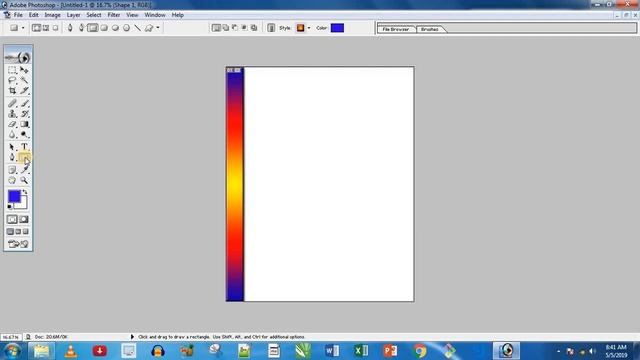Click the zoom percentage field in the status bar
The height and width of the screenshot is (360, 640).
click(11, 337)
